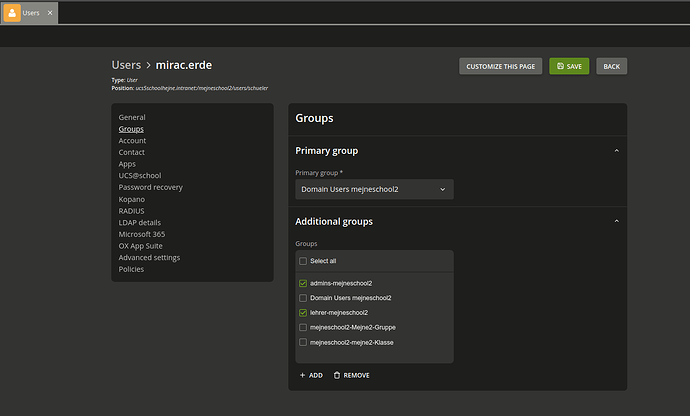
Task: Open the Policies section
Action: click(x=131, y=269)
